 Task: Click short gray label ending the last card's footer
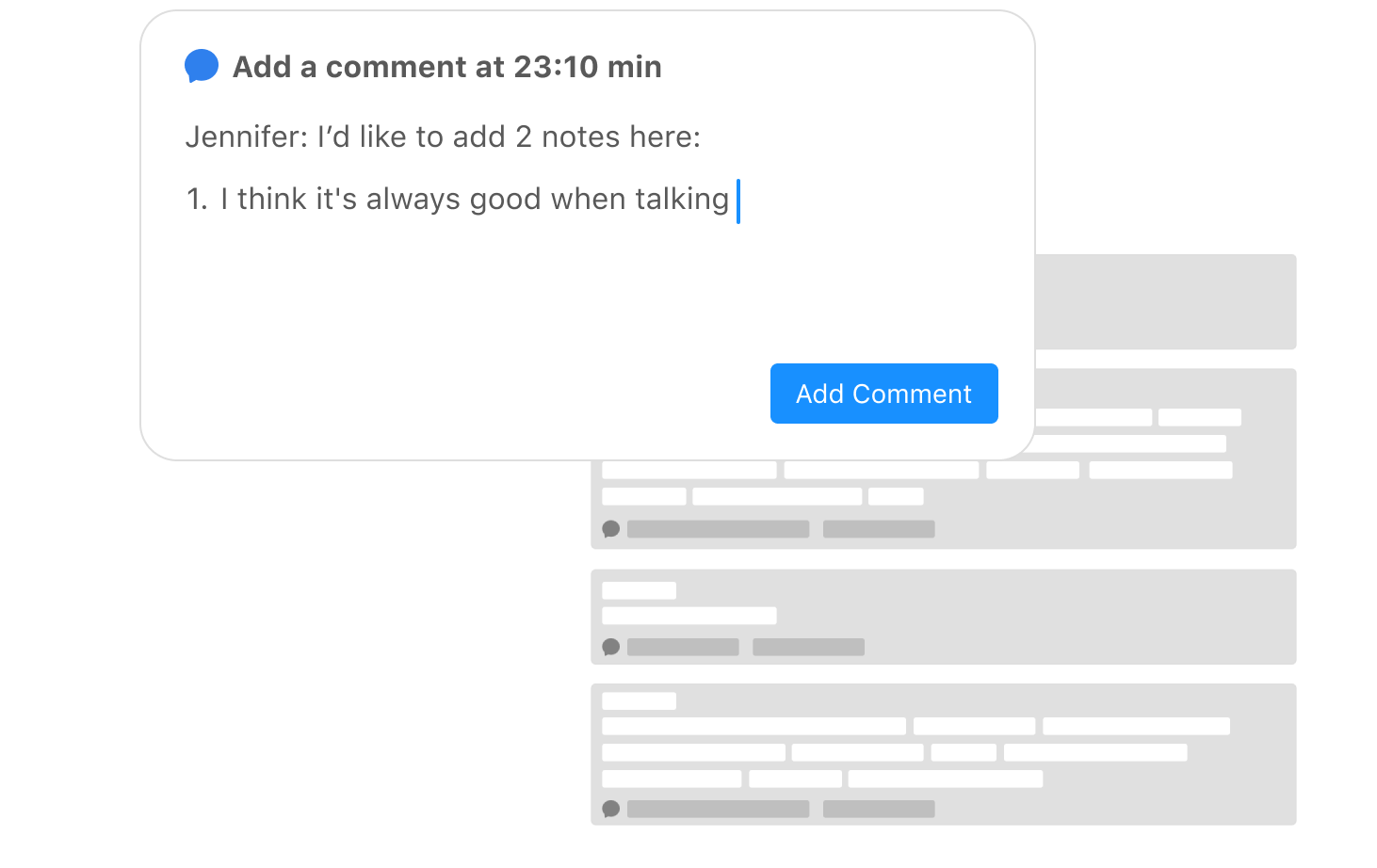click(x=879, y=809)
